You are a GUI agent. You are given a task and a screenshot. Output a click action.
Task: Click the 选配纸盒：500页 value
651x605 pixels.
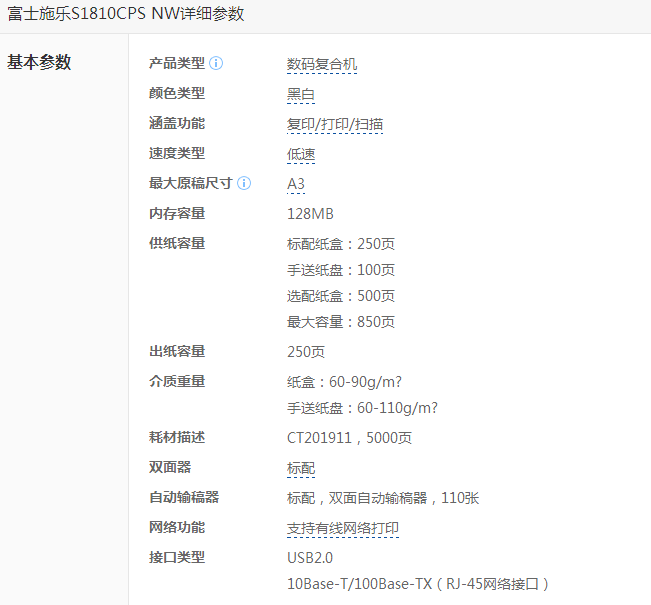[341, 296]
